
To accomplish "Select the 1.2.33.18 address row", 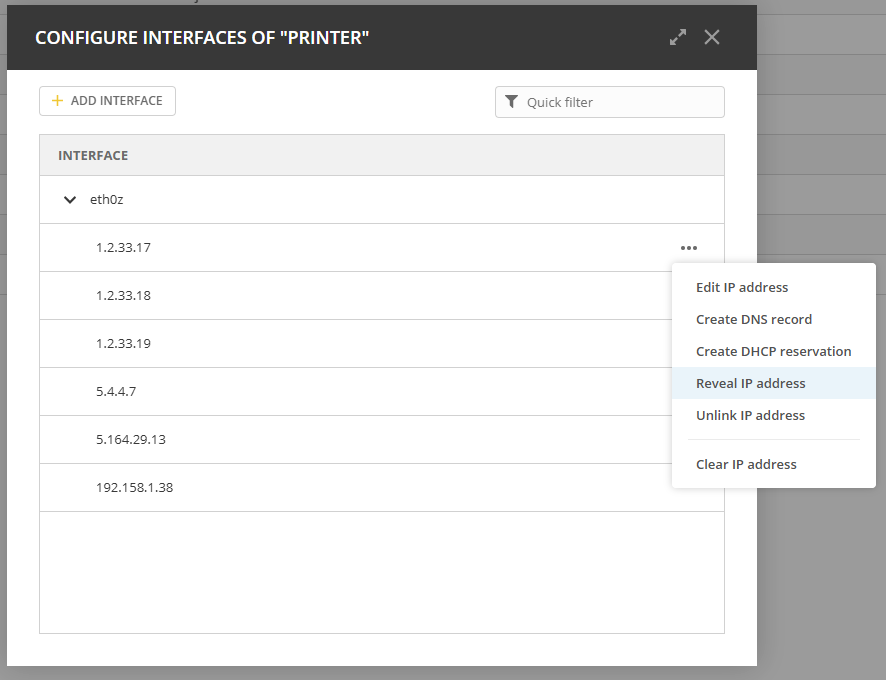I will click(x=124, y=296).
